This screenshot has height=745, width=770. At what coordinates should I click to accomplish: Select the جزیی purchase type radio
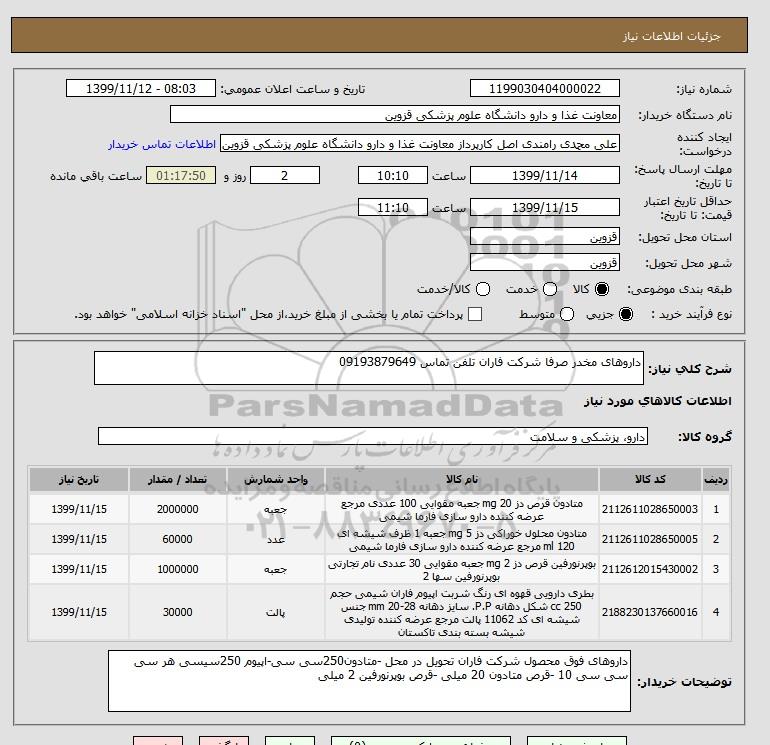pyautogui.click(x=626, y=314)
